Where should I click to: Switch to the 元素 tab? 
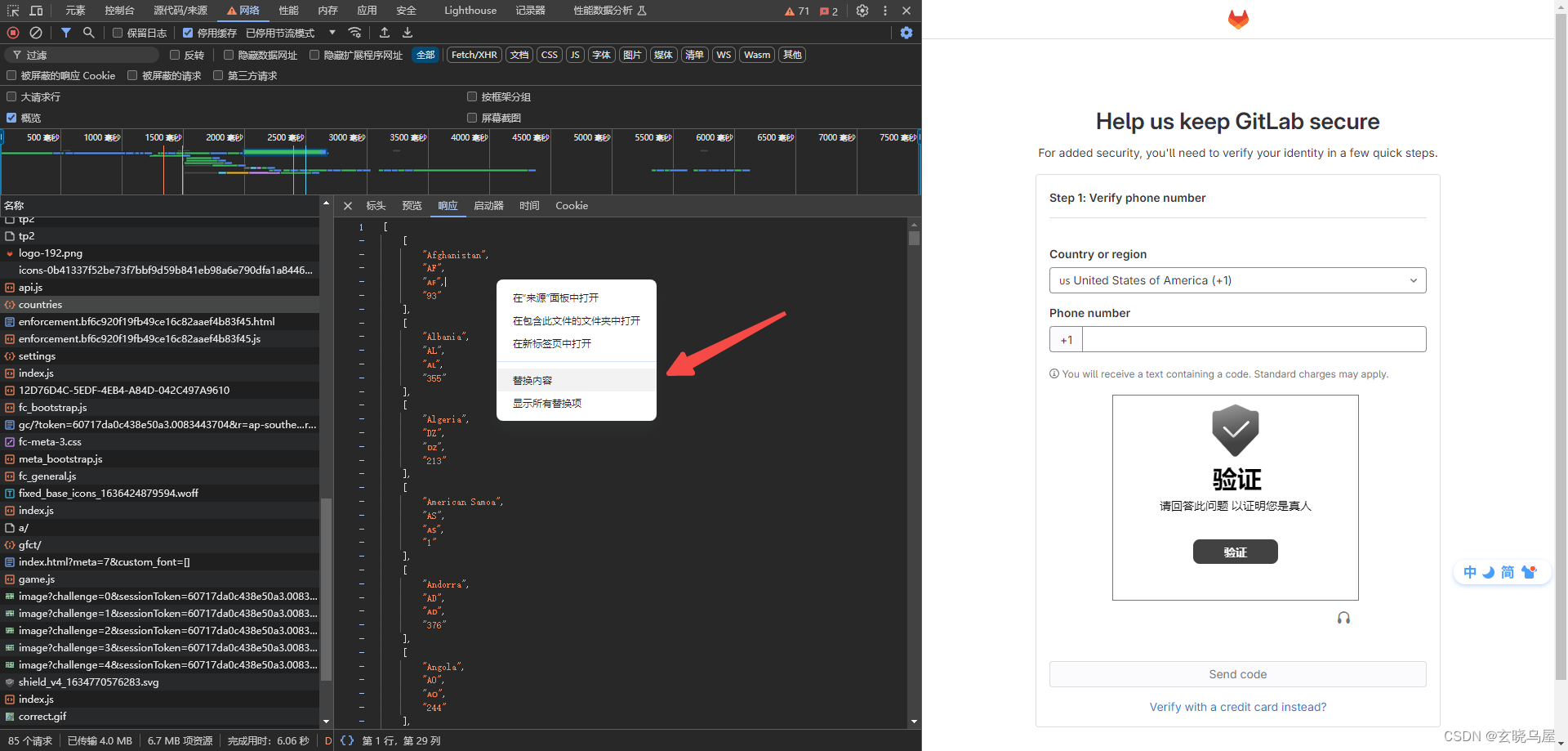75,11
